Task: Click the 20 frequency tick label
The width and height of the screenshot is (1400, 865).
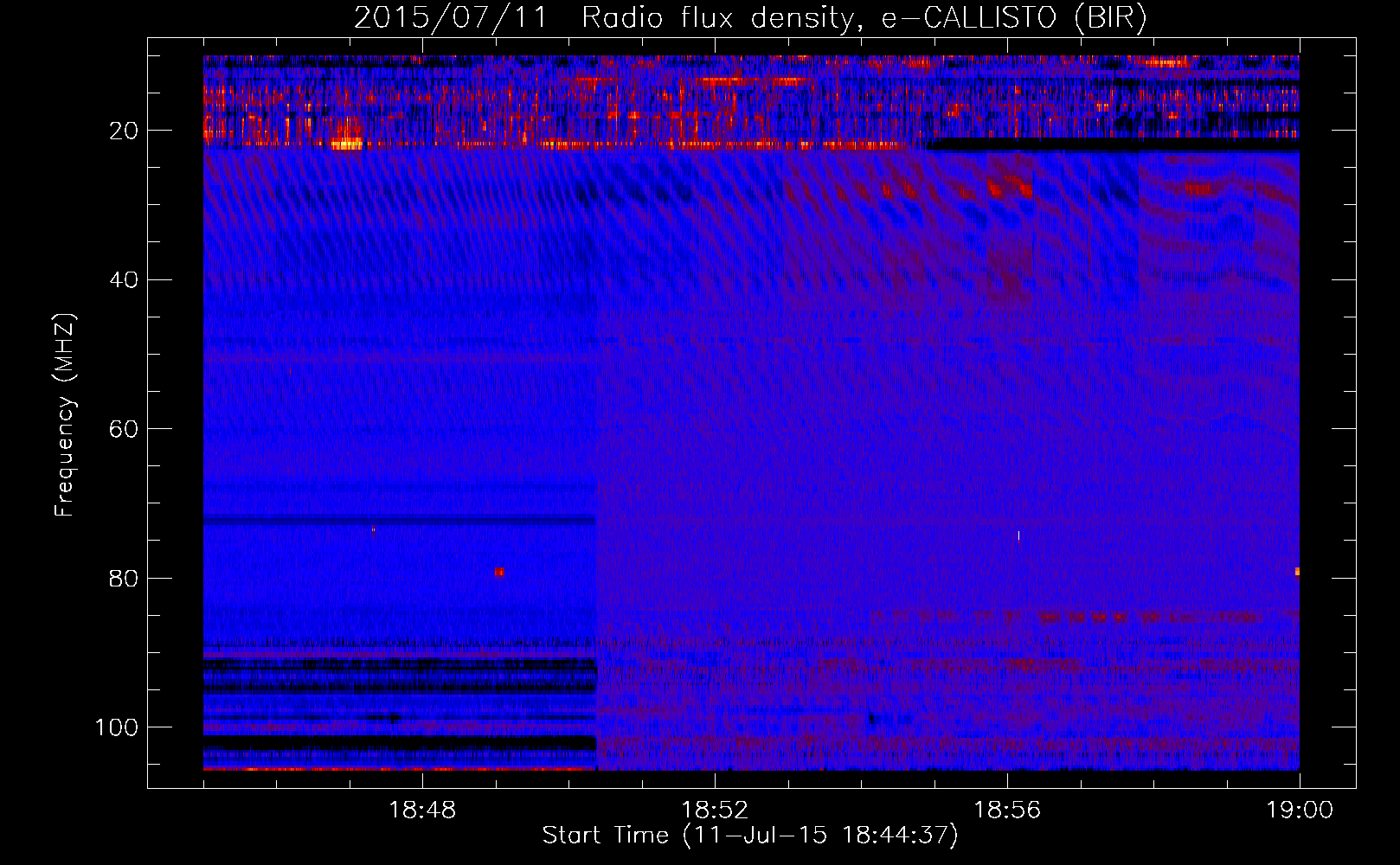Action: click(x=125, y=131)
